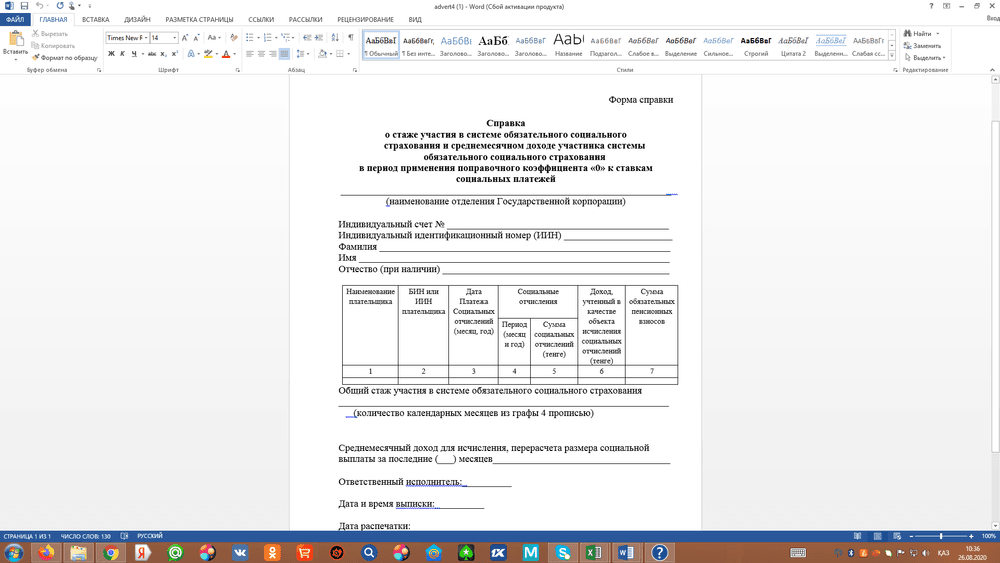This screenshot has width=1000, height=563.
Task: Apply the Без интервала style
Action: pos(418,45)
